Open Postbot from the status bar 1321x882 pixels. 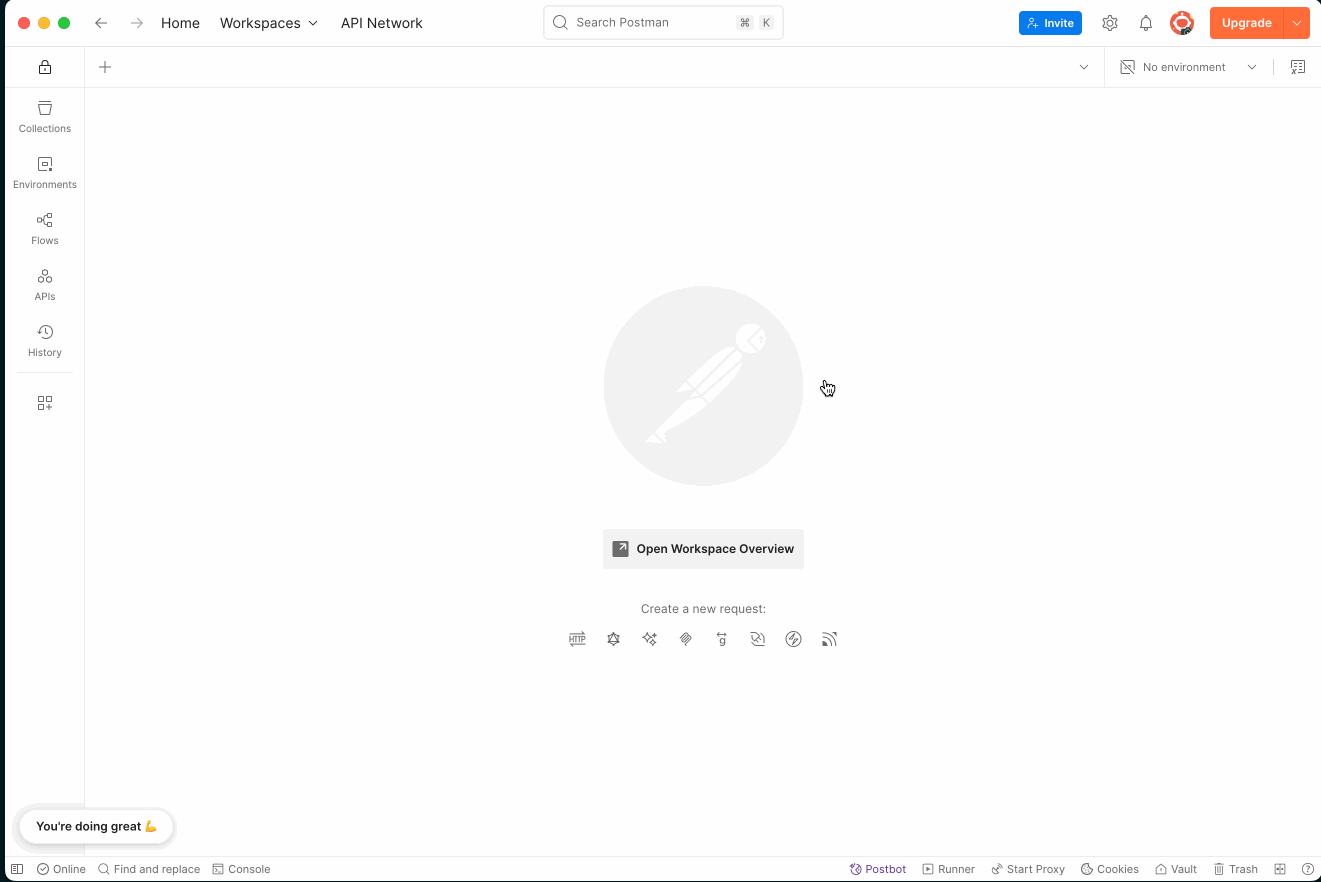coord(878,869)
